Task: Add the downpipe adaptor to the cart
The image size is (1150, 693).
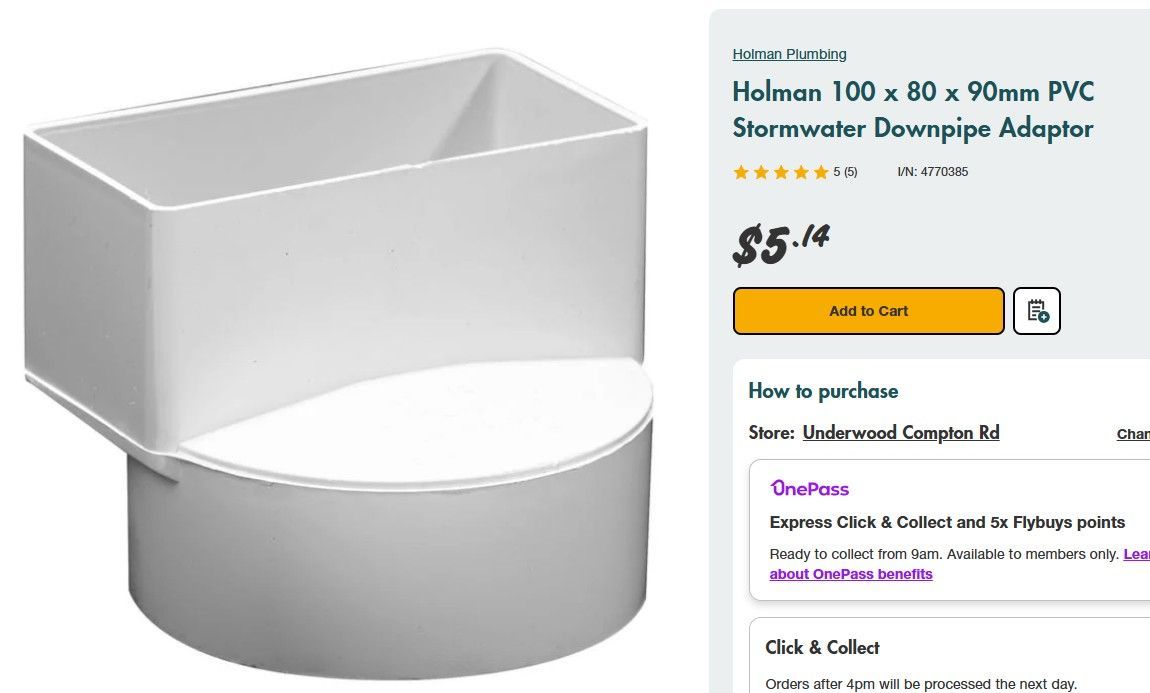Action: pyautogui.click(x=868, y=311)
